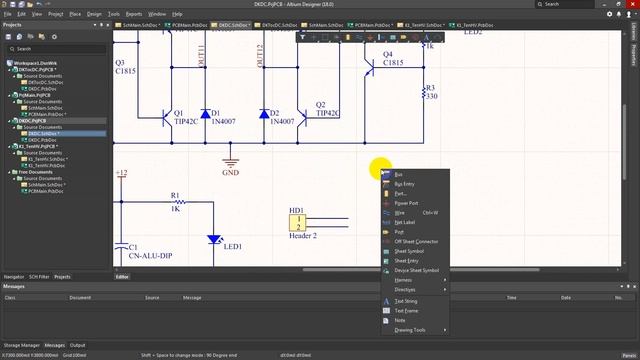
Task: Click the text string 'A' icon in the floating toolbar
Action: [427, 37]
